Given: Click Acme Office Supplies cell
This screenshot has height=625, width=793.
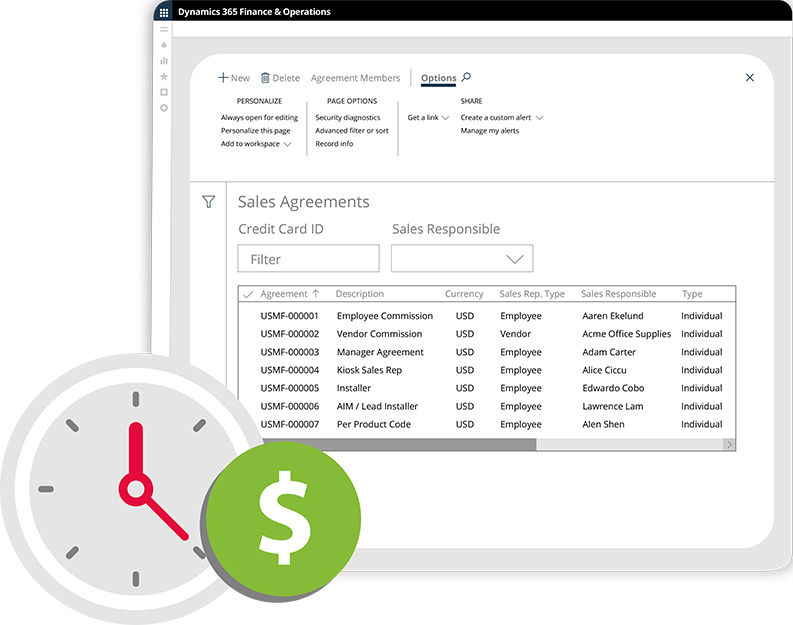Looking at the screenshot, I should pyautogui.click(x=626, y=334).
